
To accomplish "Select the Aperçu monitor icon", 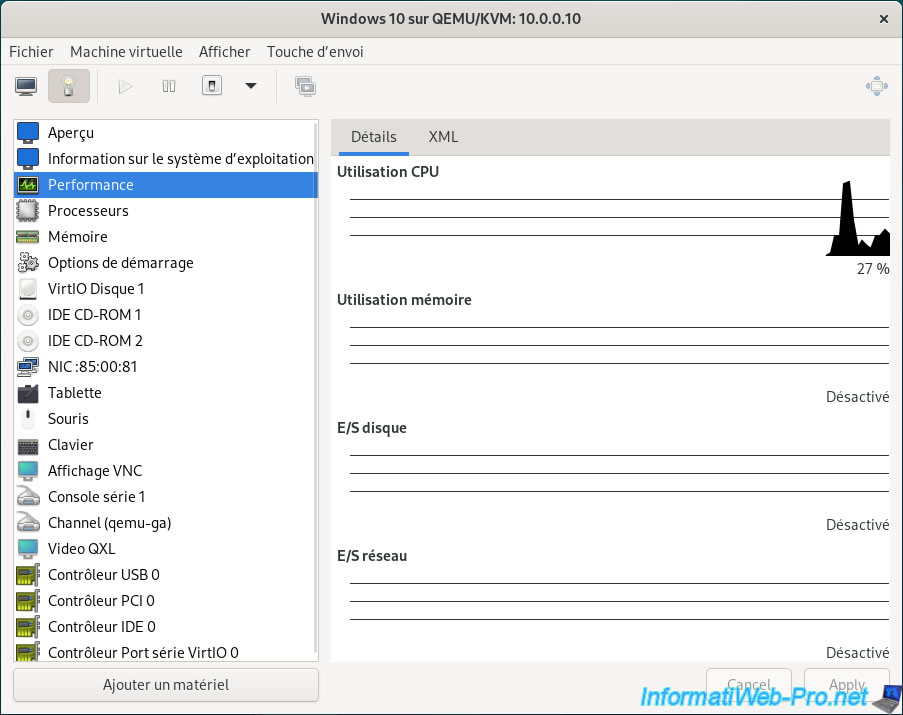I will (x=28, y=132).
